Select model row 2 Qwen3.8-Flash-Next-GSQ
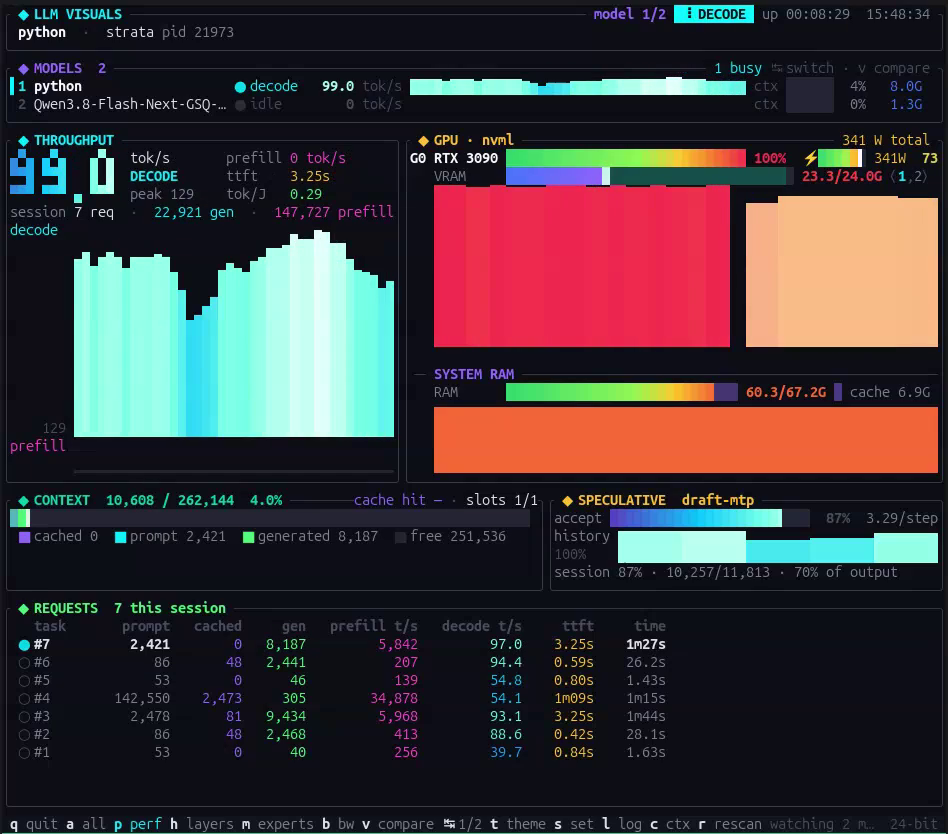The width and height of the screenshot is (948, 834). (x=470, y=105)
